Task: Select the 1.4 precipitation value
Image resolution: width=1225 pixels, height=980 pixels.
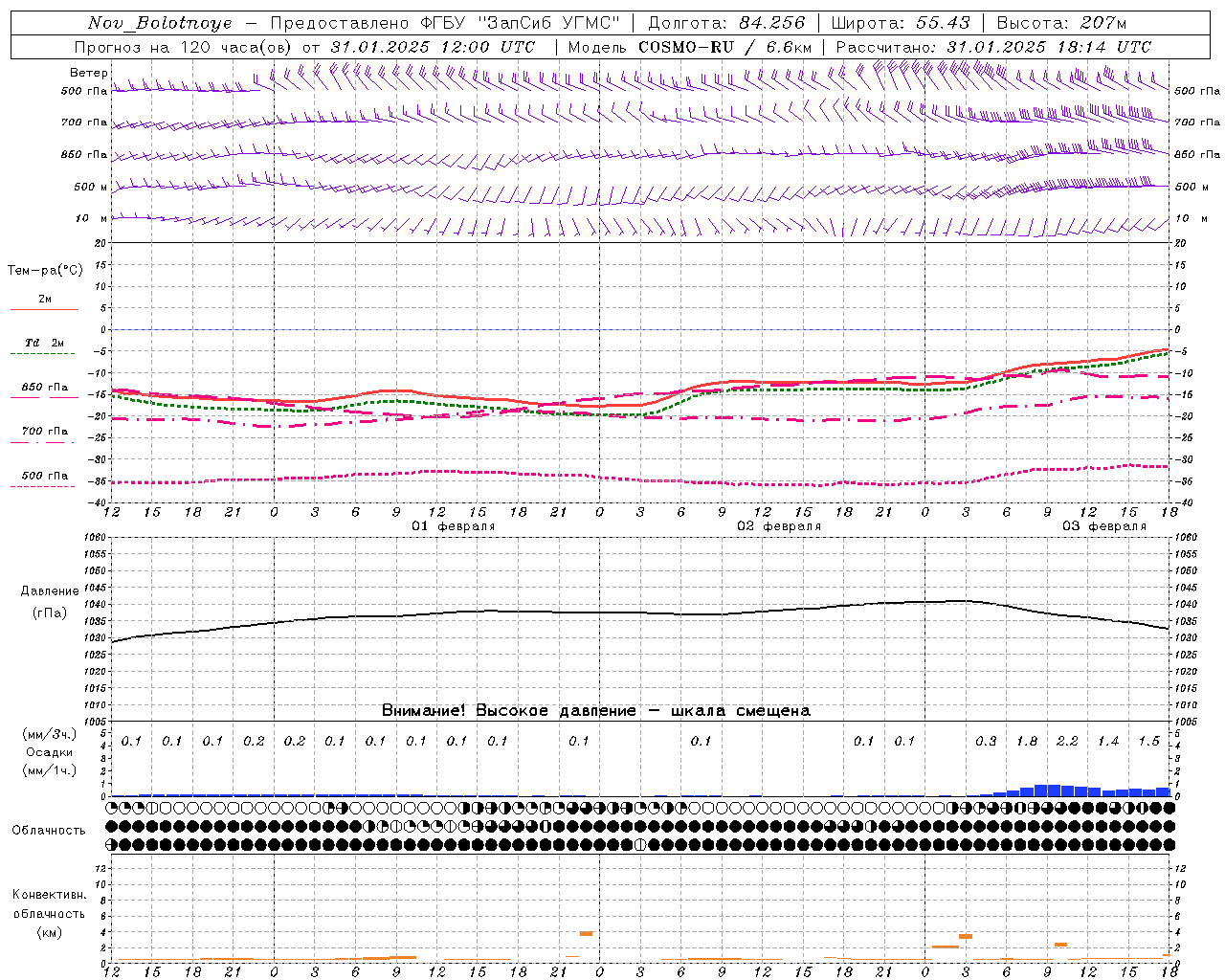Action: click(1108, 742)
